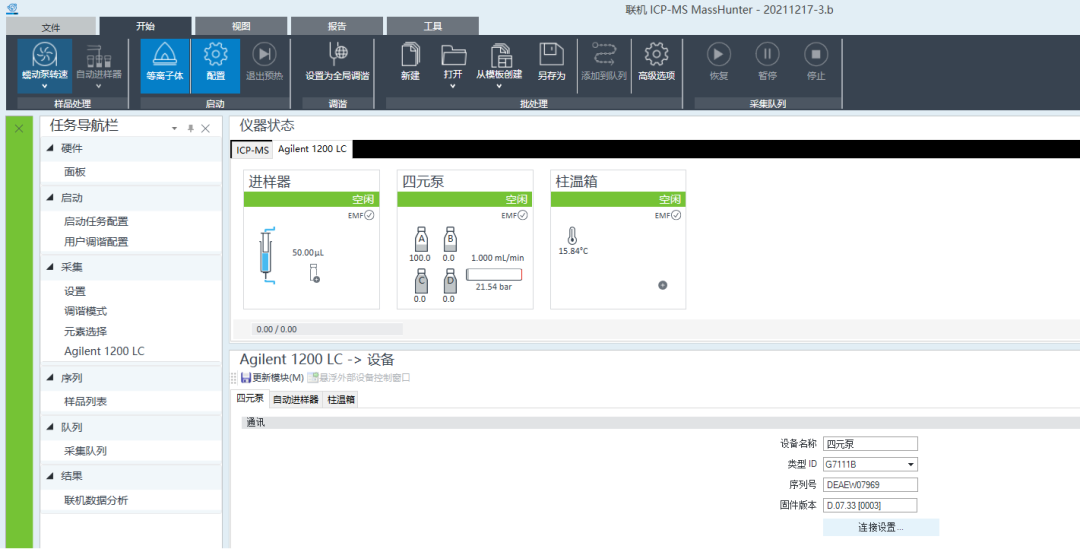Click the pause queue button (暂停)
Viewport: 1080px width, 549px height.
point(767,54)
